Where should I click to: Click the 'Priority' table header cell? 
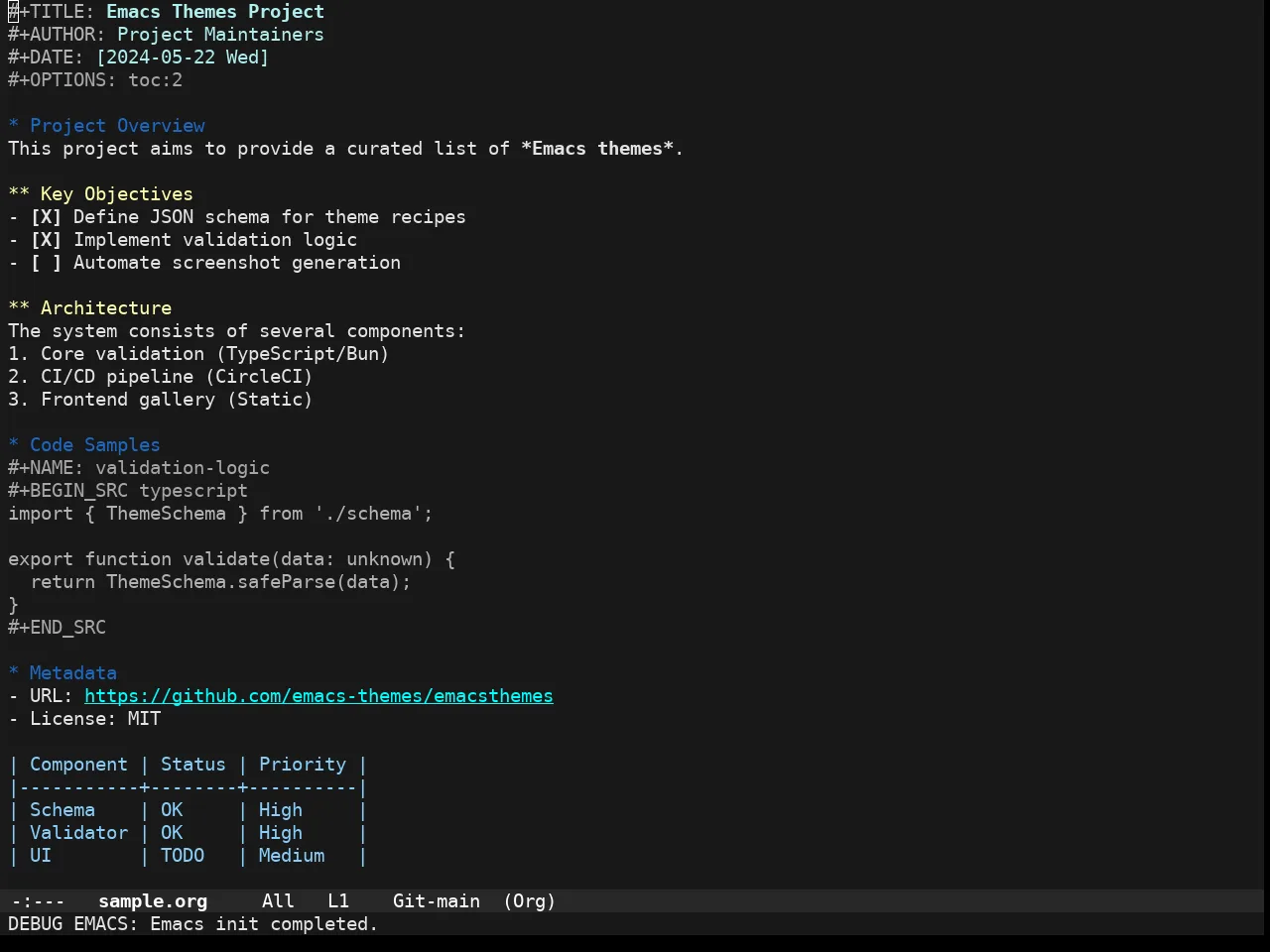(x=303, y=765)
